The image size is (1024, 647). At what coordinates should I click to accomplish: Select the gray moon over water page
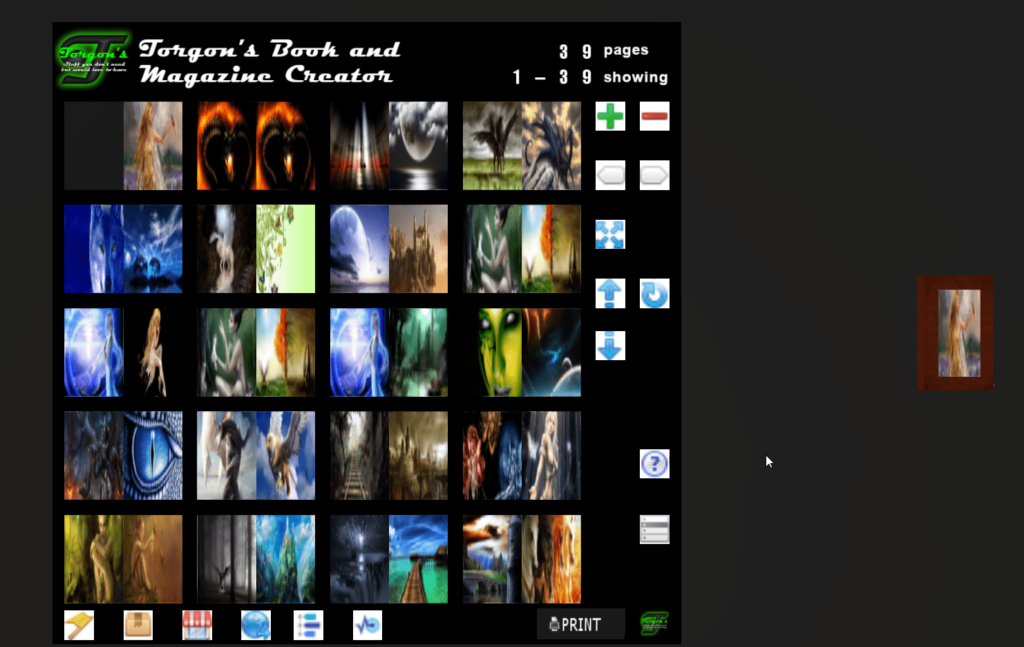(419, 146)
